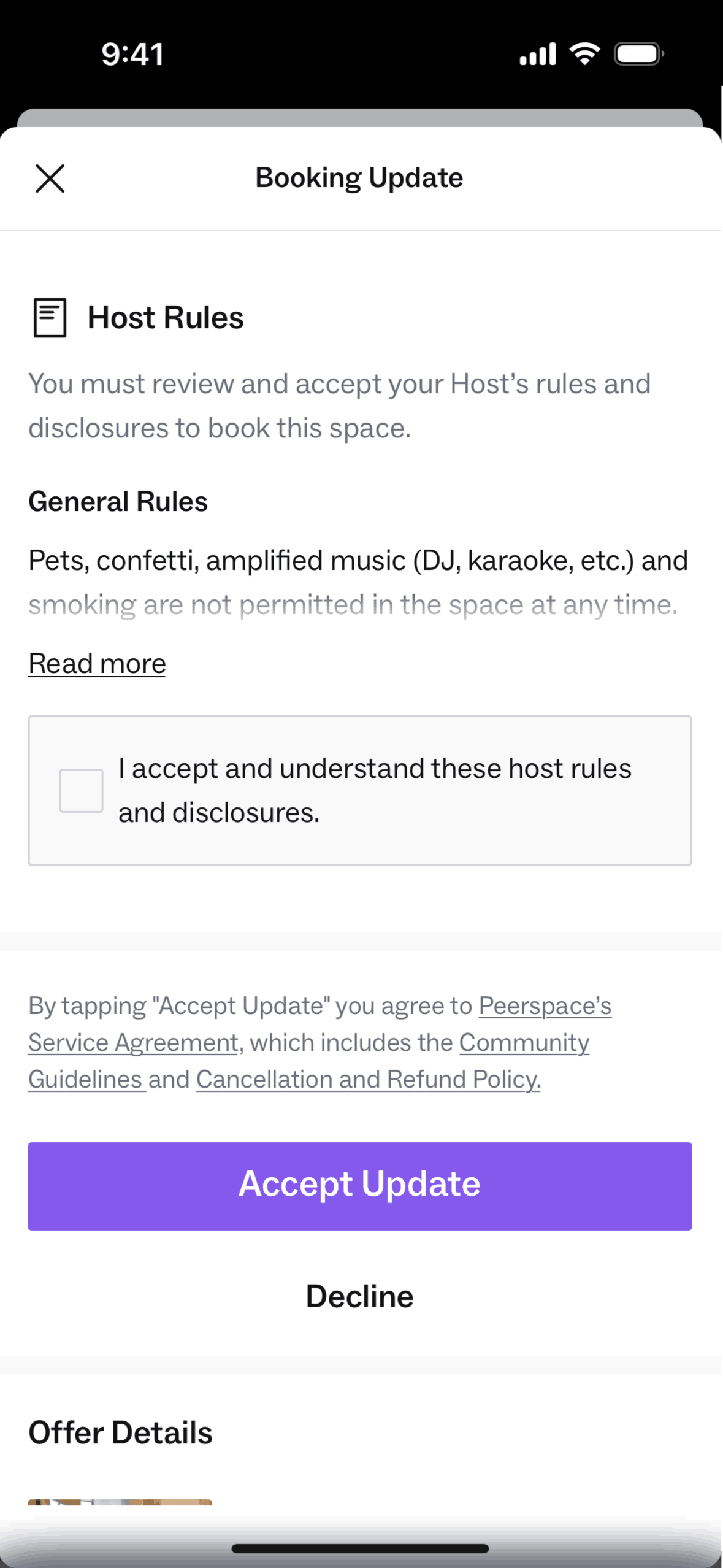723x1568 pixels.
Task: Open Cancellation and Refund Policy link
Action: point(368,1080)
